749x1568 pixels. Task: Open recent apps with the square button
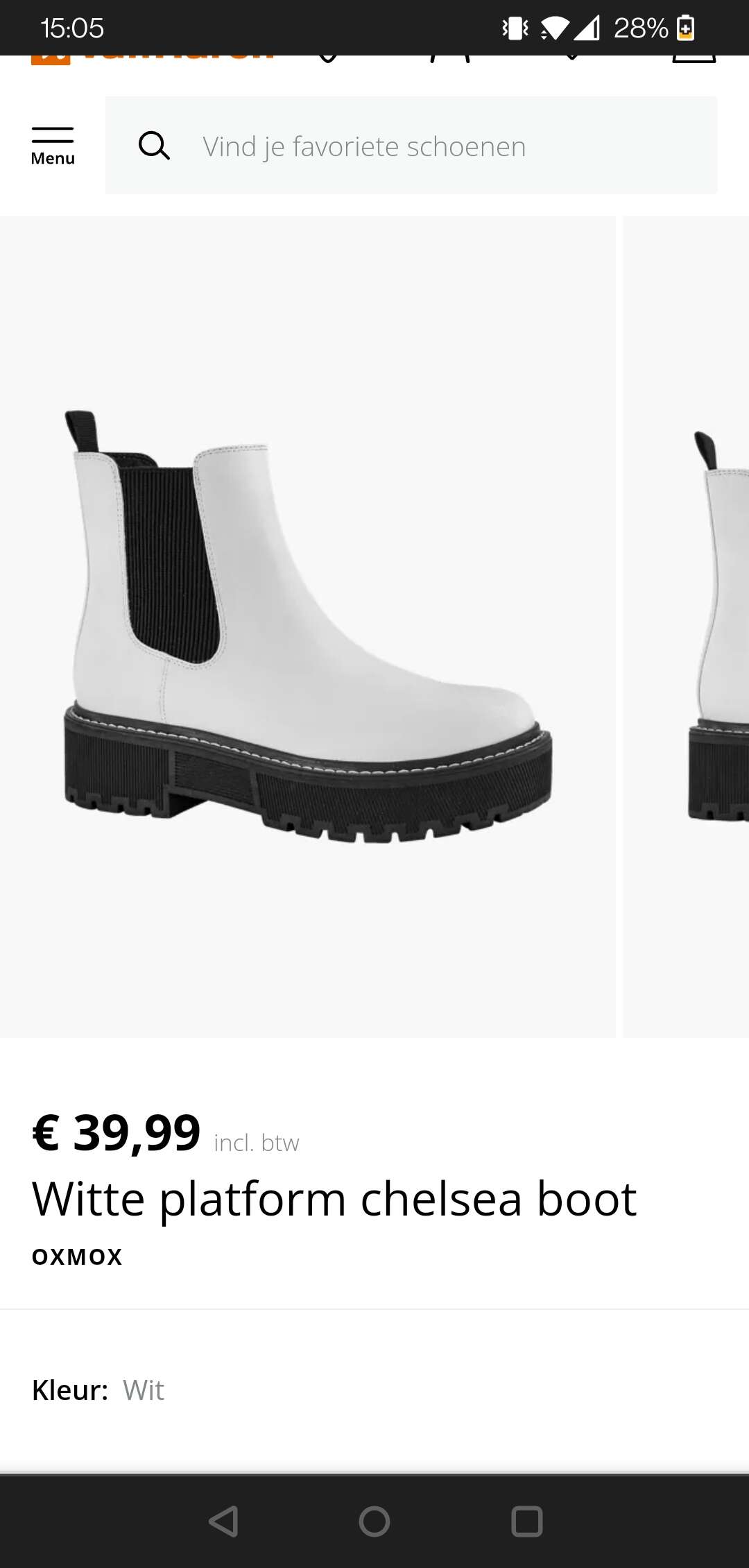(526, 1522)
